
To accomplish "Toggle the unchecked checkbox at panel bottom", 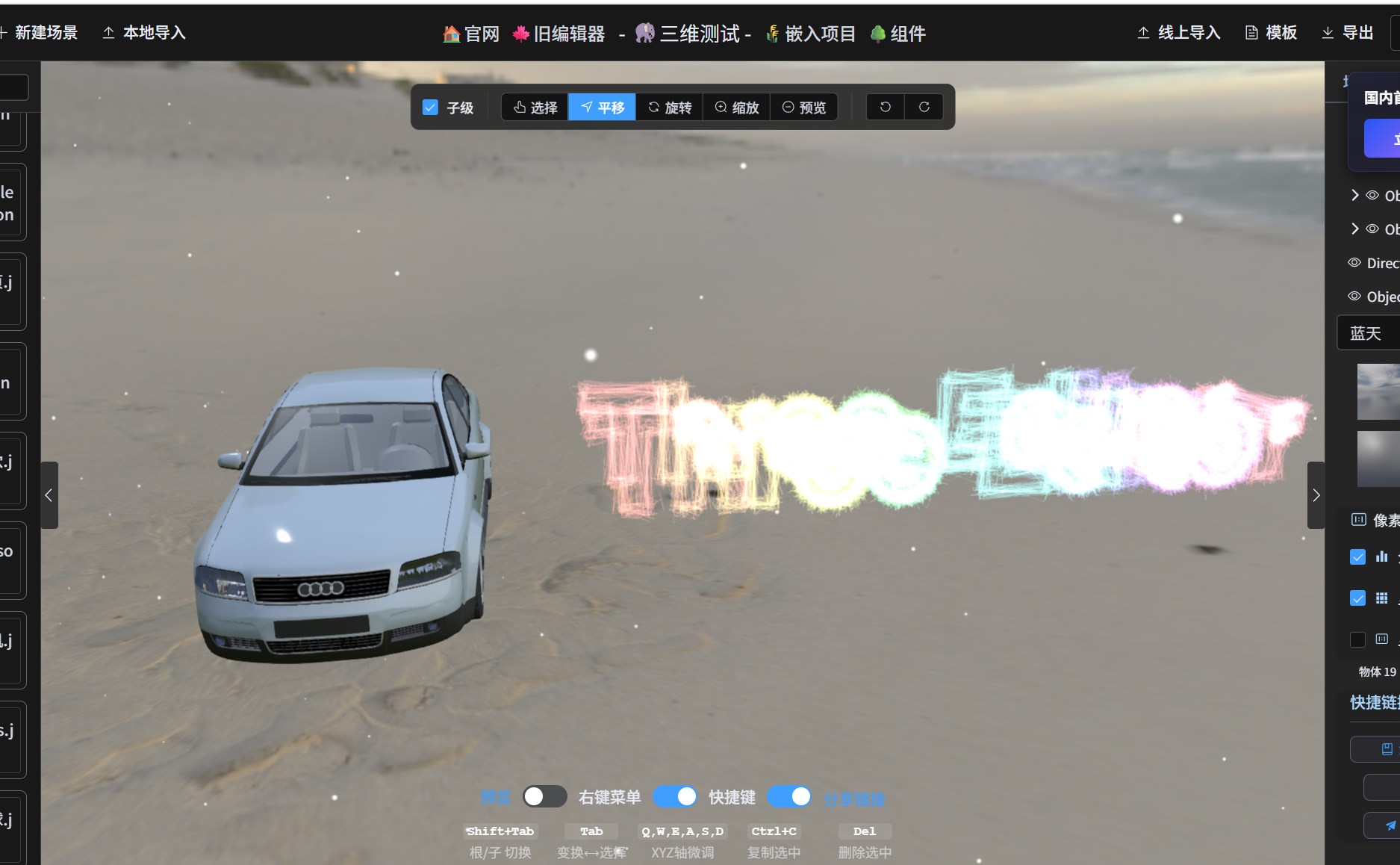I will (1358, 639).
